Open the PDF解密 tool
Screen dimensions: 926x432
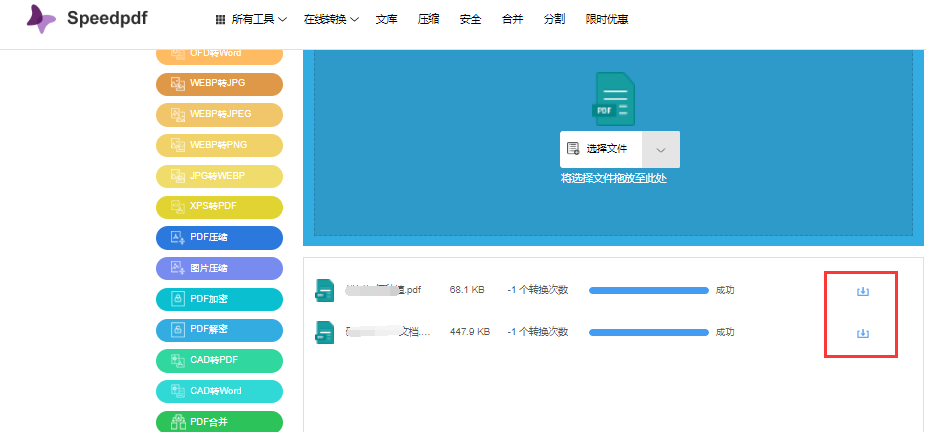(x=219, y=330)
